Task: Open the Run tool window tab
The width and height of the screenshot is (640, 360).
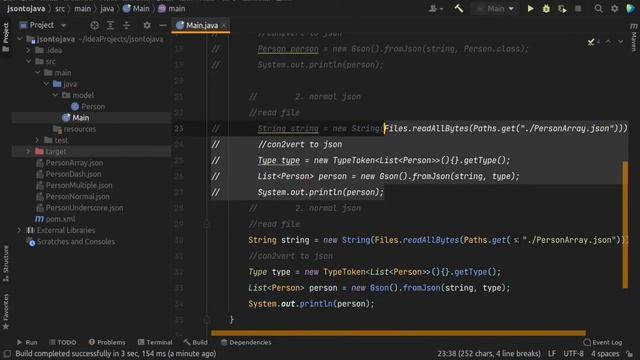Action: [27, 342]
